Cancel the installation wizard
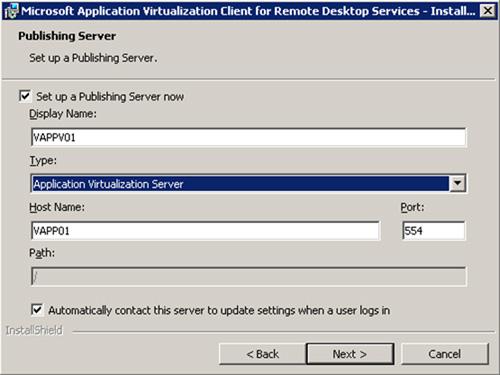500x375 pixels. [x=445, y=354]
